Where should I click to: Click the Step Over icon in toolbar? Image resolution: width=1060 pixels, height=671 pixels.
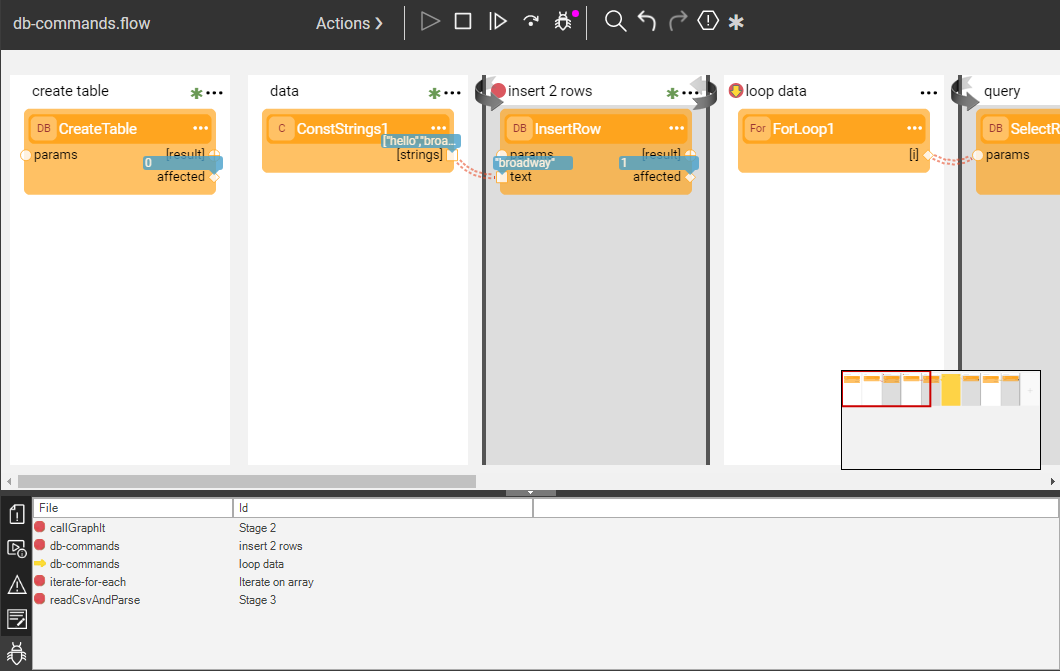pos(531,21)
